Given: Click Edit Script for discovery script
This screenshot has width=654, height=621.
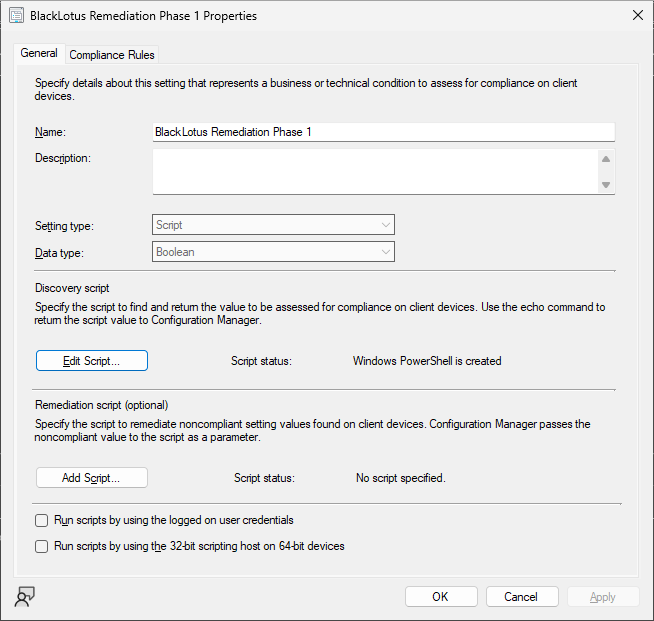Looking at the screenshot, I should pyautogui.click(x=92, y=361).
